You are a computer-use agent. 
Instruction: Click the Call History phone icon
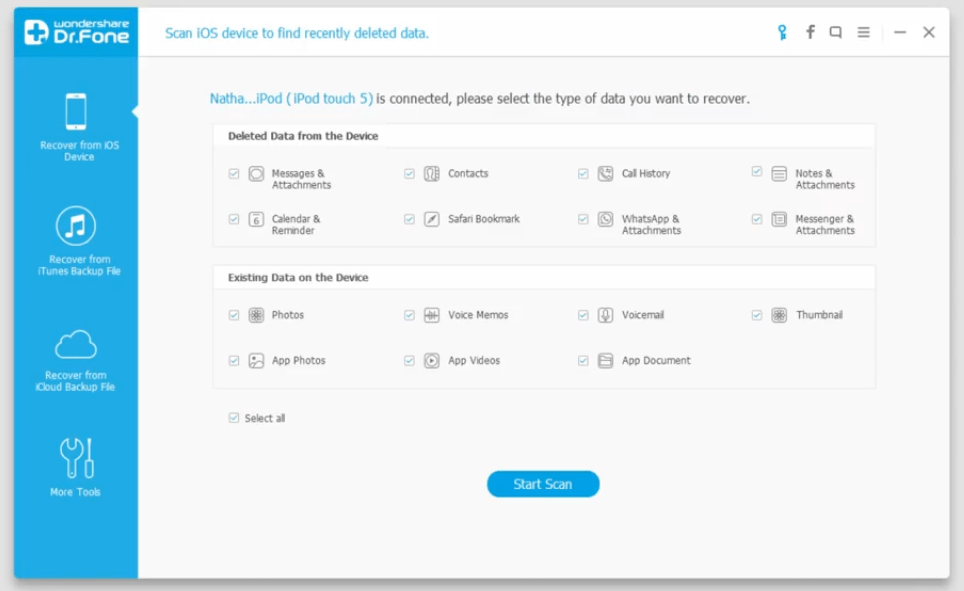click(x=606, y=173)
